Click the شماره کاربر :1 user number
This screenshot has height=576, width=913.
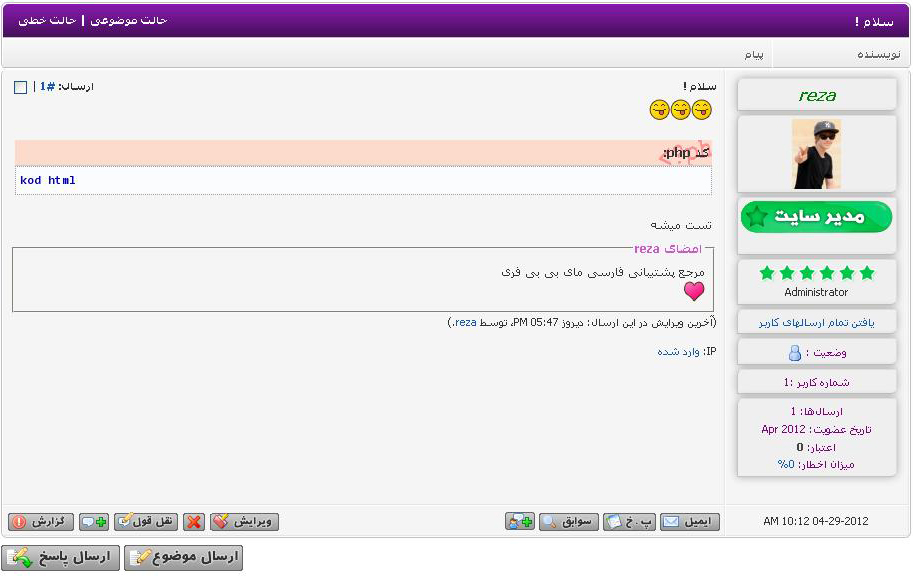tap(816, 383)
